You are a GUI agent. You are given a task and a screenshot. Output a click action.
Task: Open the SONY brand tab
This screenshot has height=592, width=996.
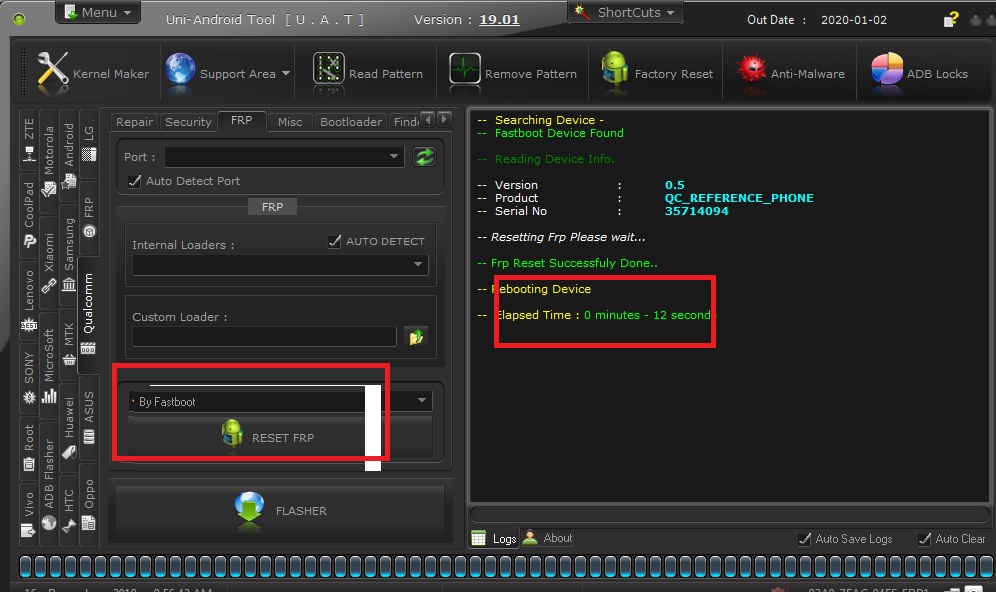(29, 377)
